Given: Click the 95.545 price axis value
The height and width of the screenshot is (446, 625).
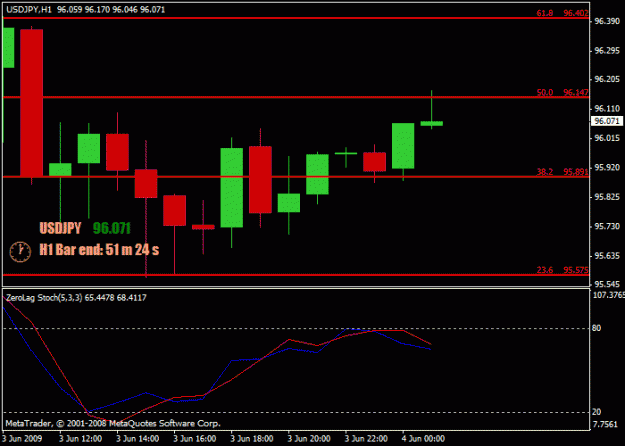Looking at the screenshot, I should click(x=607, y=284).
